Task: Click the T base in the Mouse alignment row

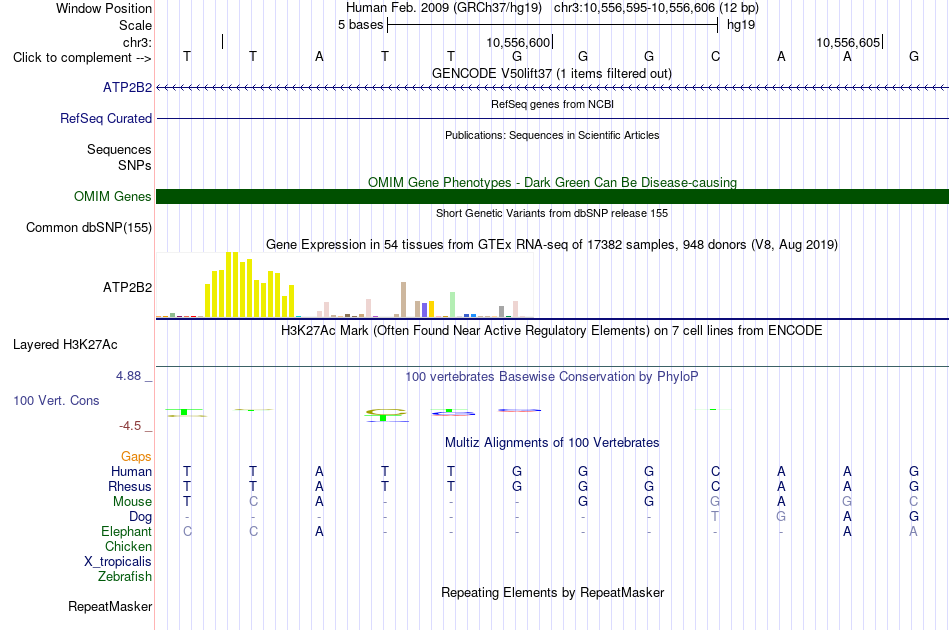Action: point(187,502)
